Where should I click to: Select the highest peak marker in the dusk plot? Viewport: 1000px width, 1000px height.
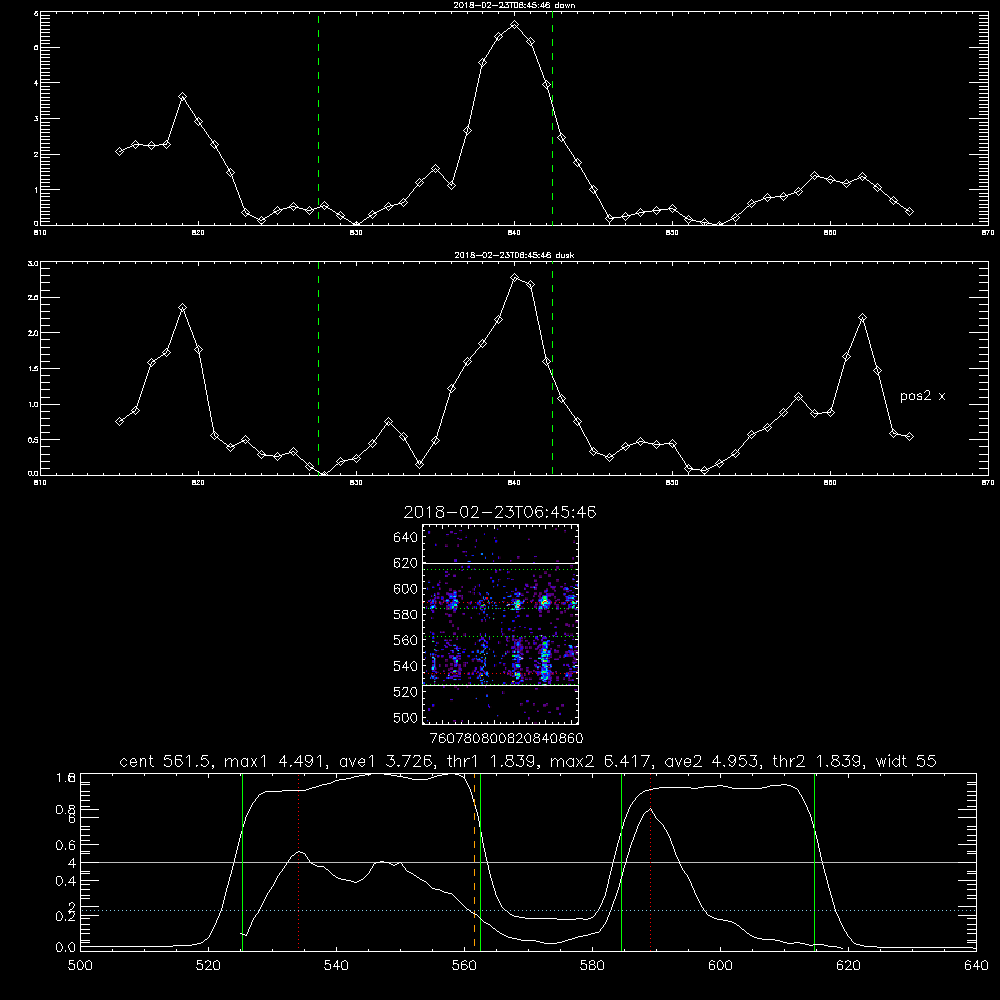[x=515, y=277]
